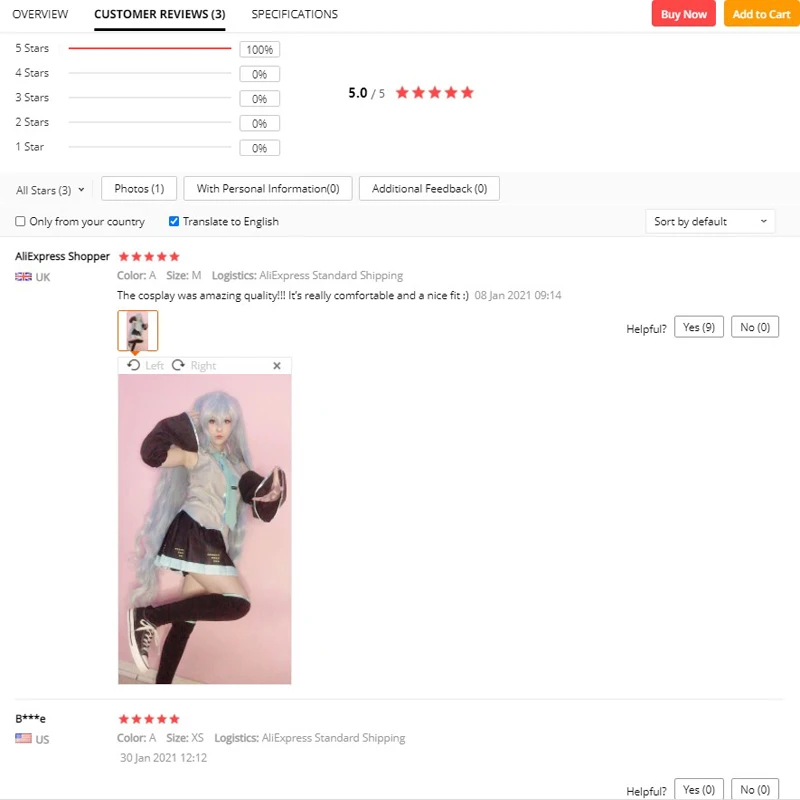Click AliExpress Shopper's star rating

[x=149, y=256]
